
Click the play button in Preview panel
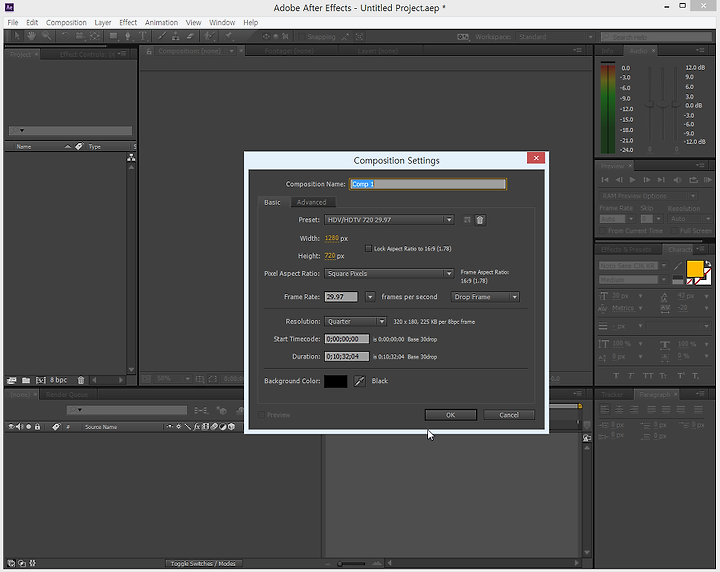coord(632,180)
